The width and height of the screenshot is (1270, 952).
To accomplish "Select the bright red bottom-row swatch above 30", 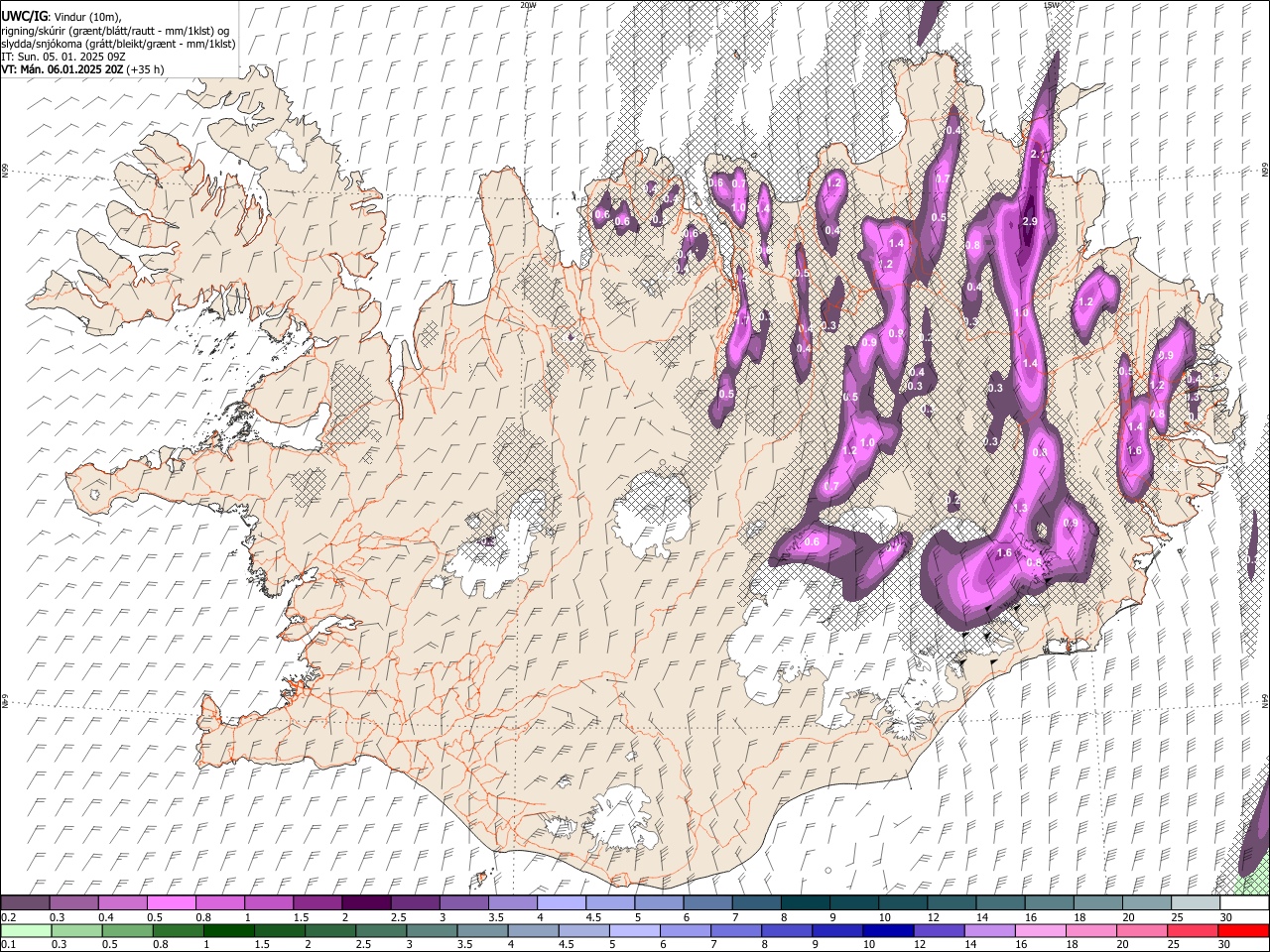I will pyautogui.click(x=1243, y=930).
